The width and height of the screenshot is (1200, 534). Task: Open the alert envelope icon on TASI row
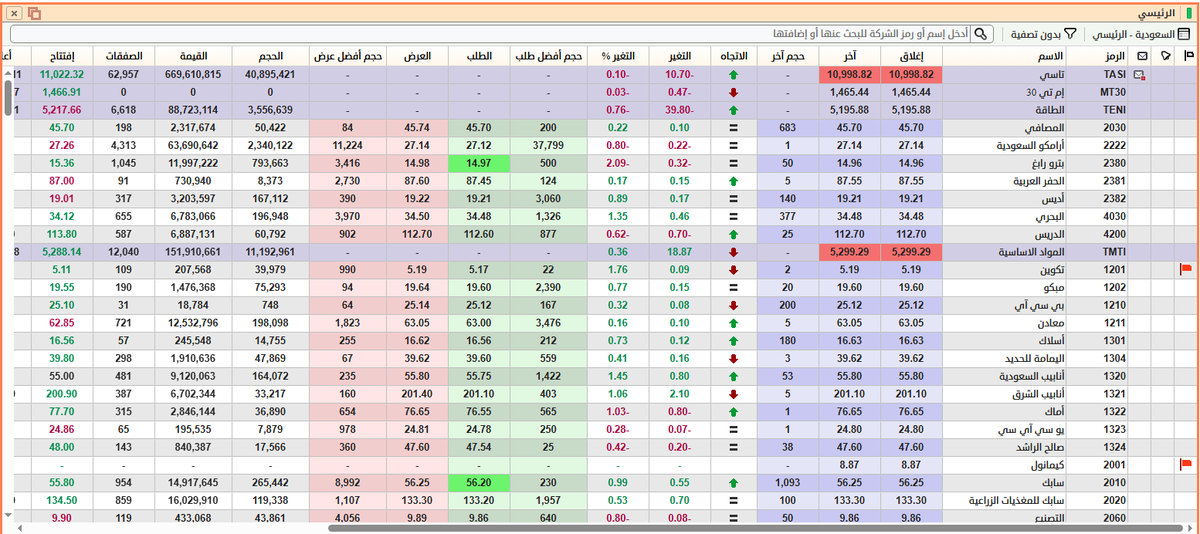pyautogui.click(x=1140, y=75)
